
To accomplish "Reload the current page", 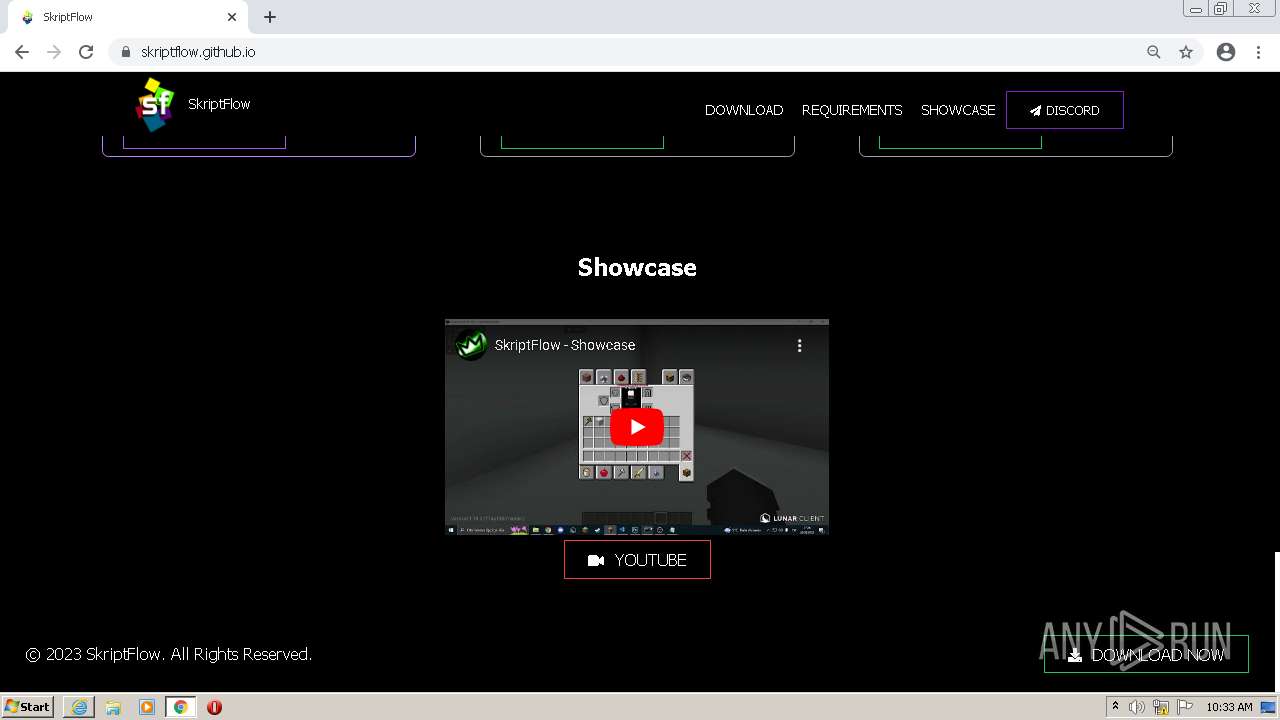I will tap(86, 52).
